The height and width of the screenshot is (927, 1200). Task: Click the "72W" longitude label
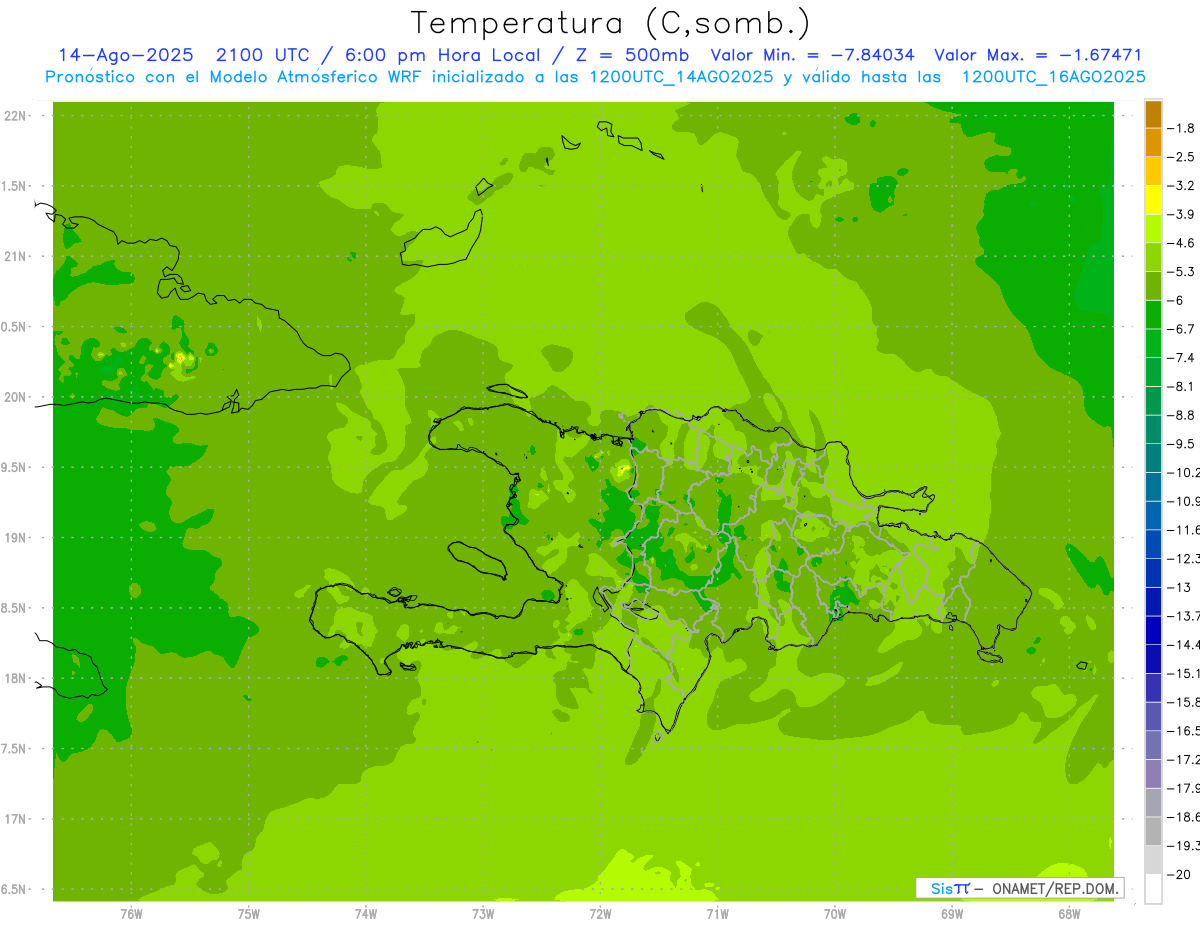pyautogui.click(x=600, y=912)
